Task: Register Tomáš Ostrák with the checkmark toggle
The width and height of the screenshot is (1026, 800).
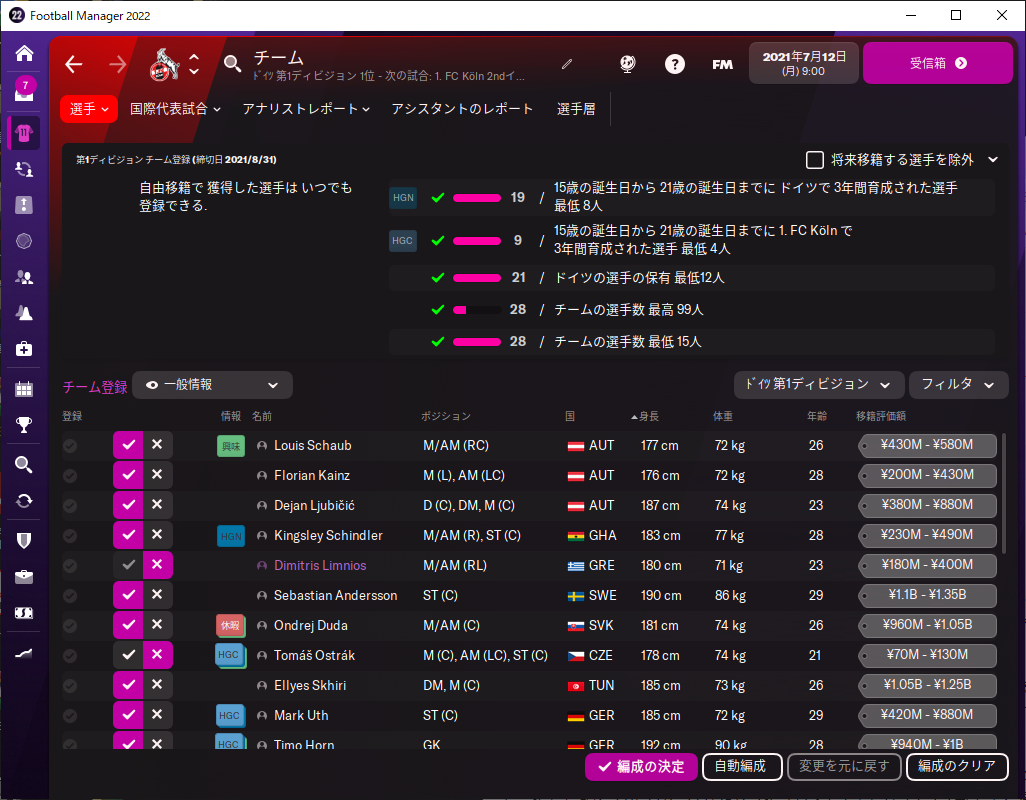Action: tap(128, 655)
